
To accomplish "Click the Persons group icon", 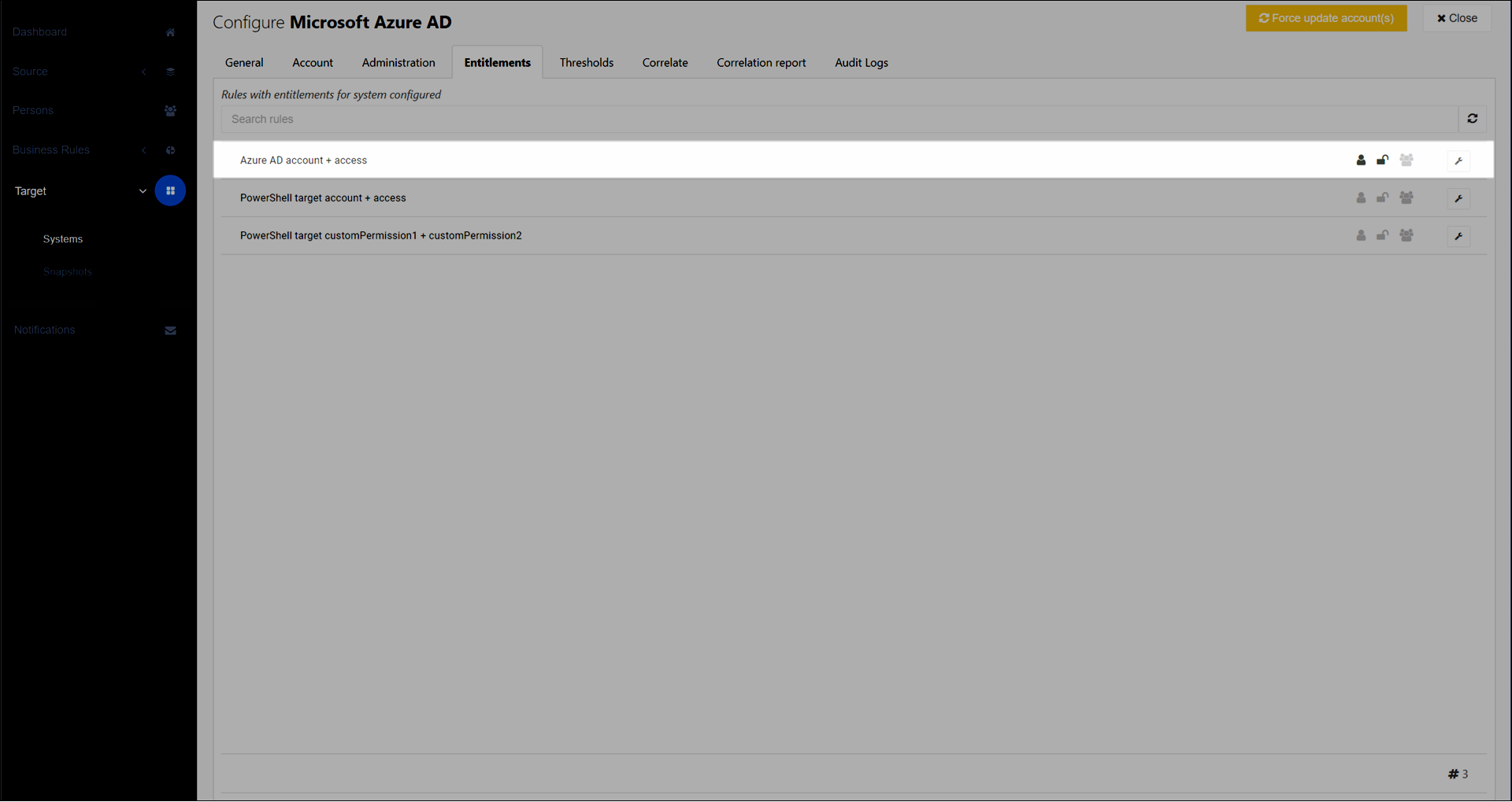I will [x=170, y=111].
